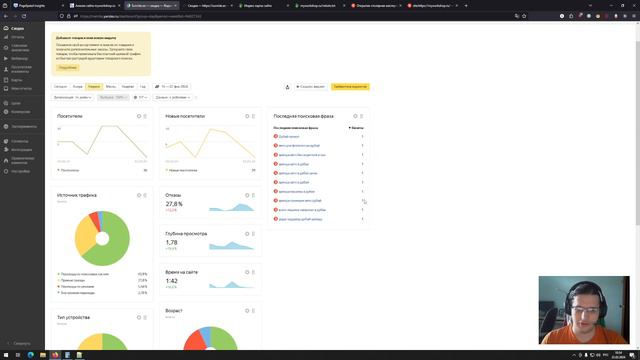Open the Детализация по дням dropdown
This screenshot has height=360, width=640.
click(x=72, y=98)
